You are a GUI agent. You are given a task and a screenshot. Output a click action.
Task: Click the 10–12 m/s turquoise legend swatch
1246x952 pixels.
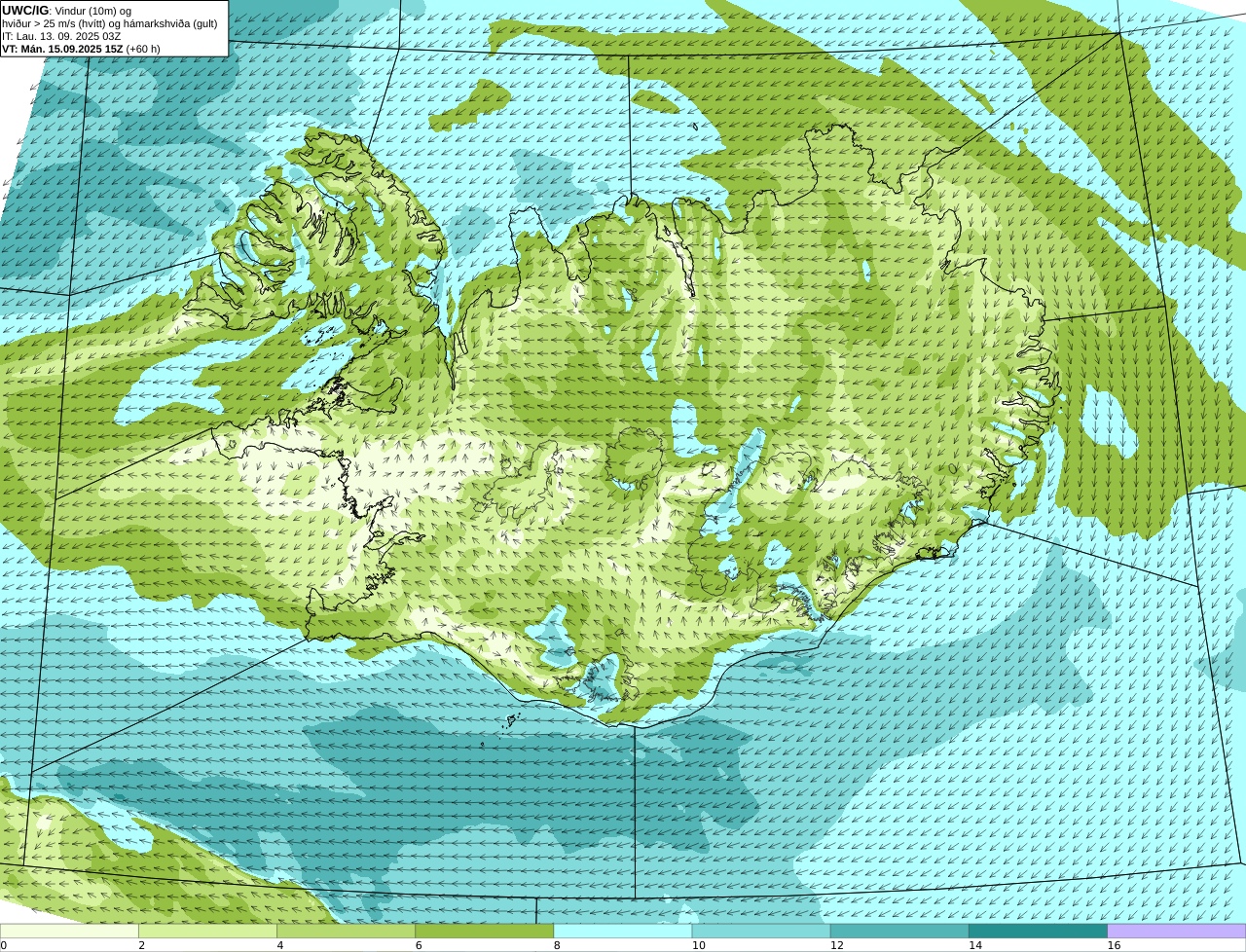click(x=761, y=931)
